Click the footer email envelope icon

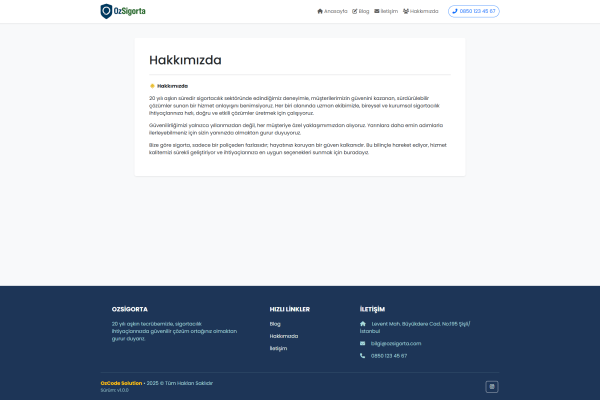[x=363, y=343]
